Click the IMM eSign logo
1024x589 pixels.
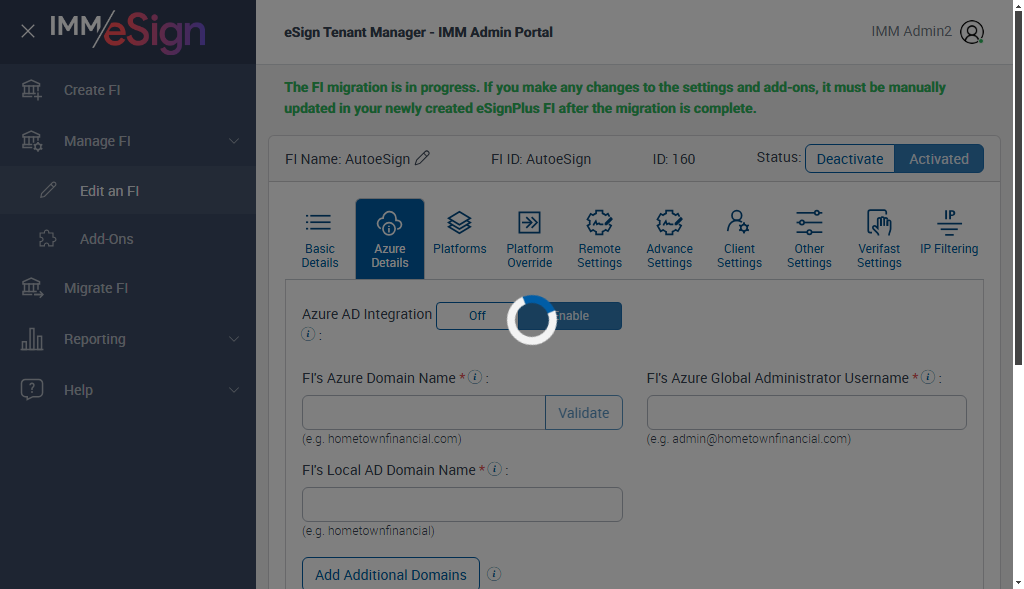[128, 31]
